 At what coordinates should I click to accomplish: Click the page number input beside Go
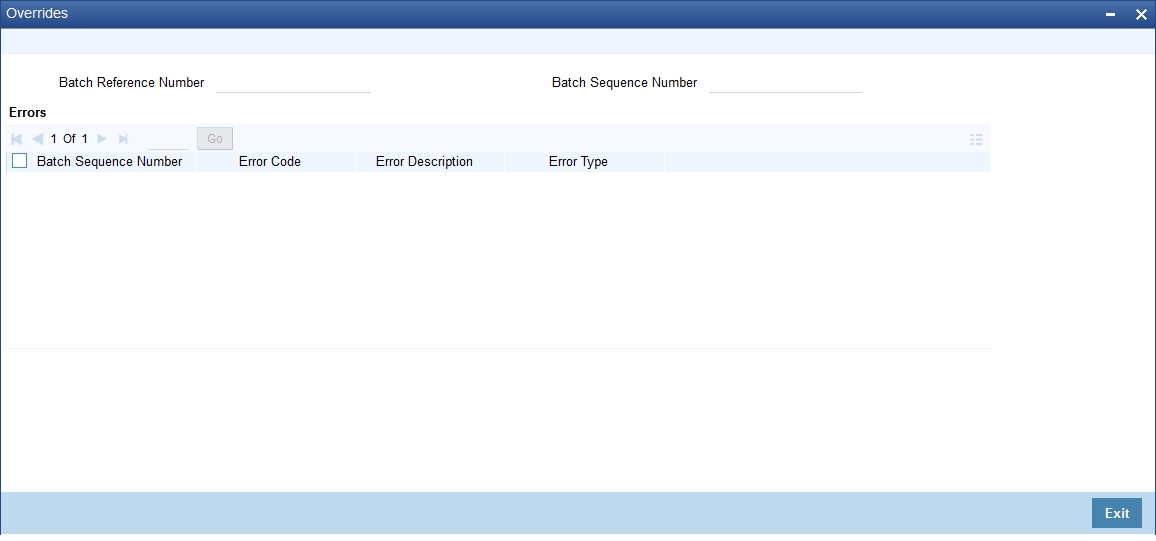pos(168,139)
